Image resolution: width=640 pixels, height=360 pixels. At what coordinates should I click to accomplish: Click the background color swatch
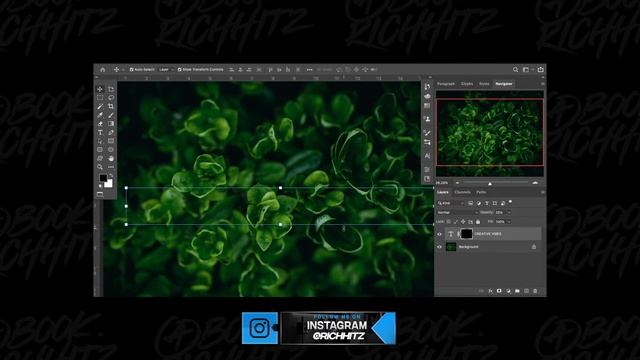pos(109,184)
